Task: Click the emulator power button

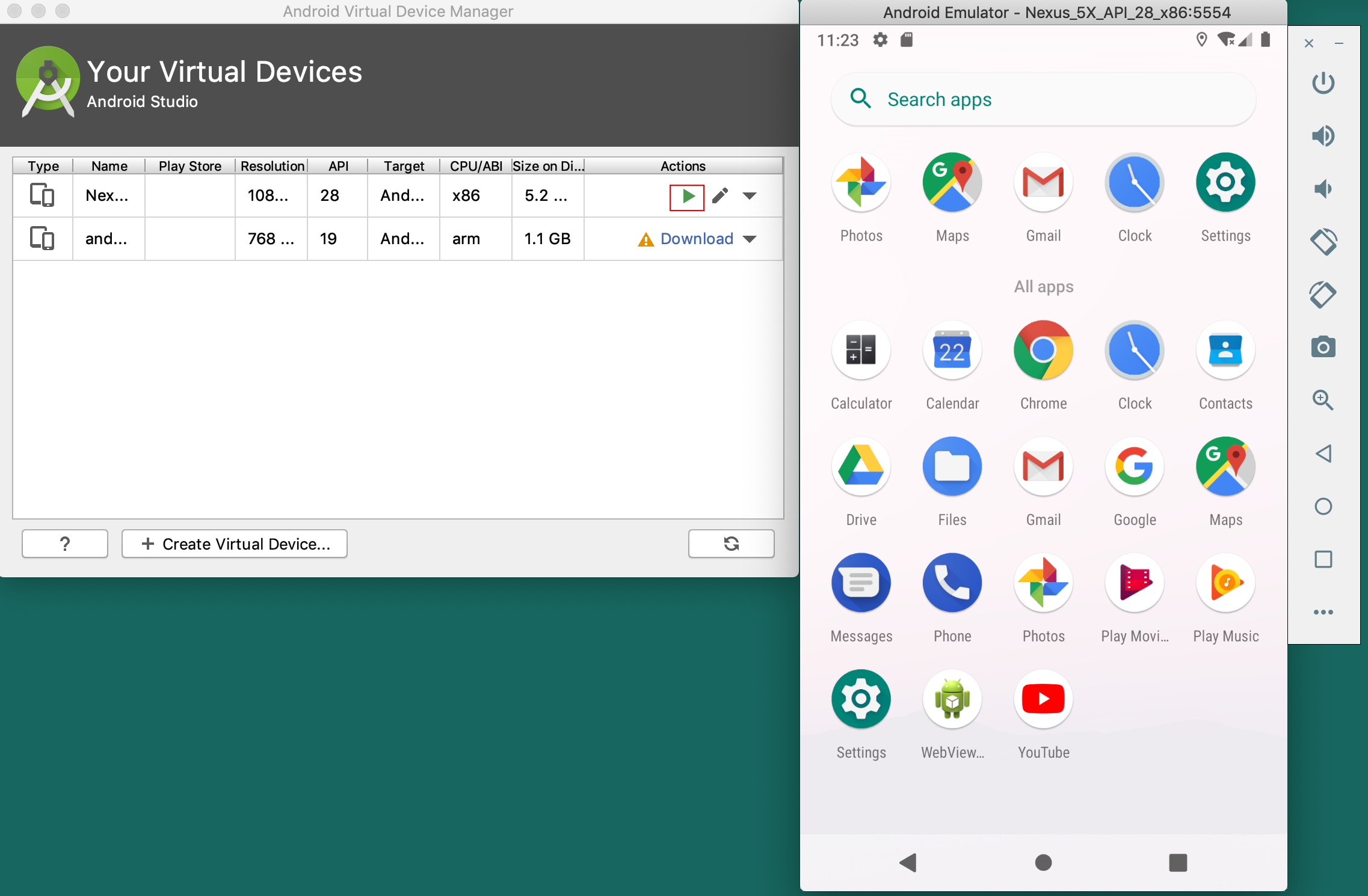Action: tap(1323, 83)
